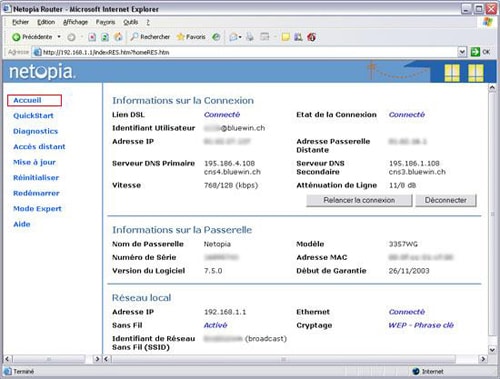This screenshot has width=500, height=379.
Task: Click the Lien DSL Connecté status
Action: [222, 115]
